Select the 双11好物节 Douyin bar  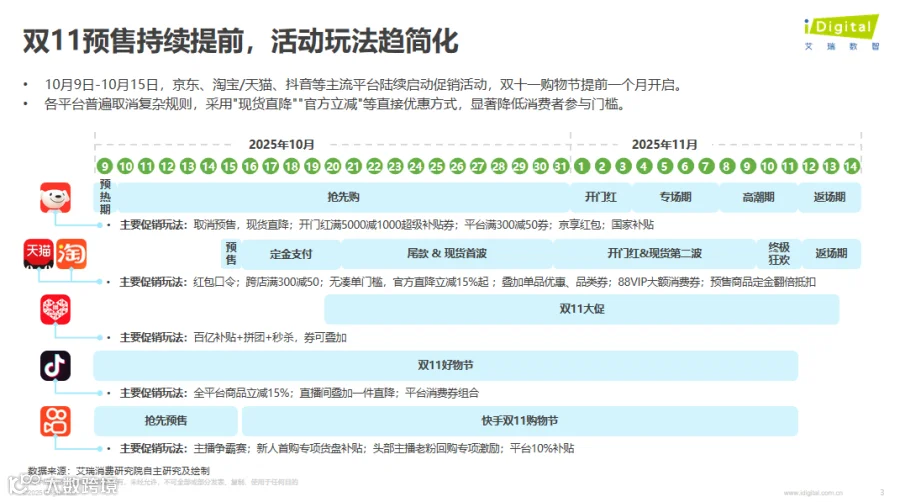click(x=445, y=365)
